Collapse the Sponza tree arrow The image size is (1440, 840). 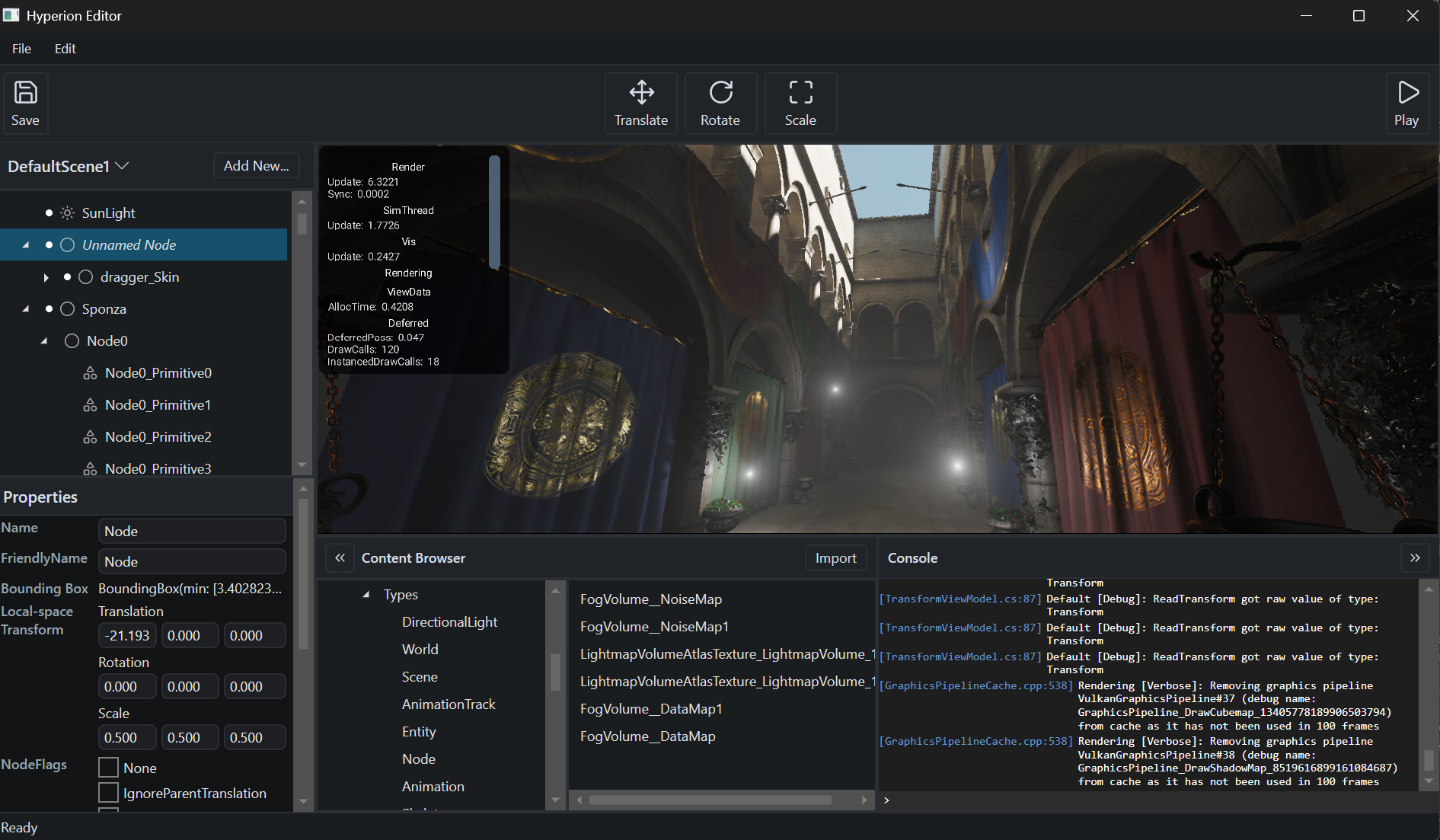pyautogui.click(x=27, y=309)
